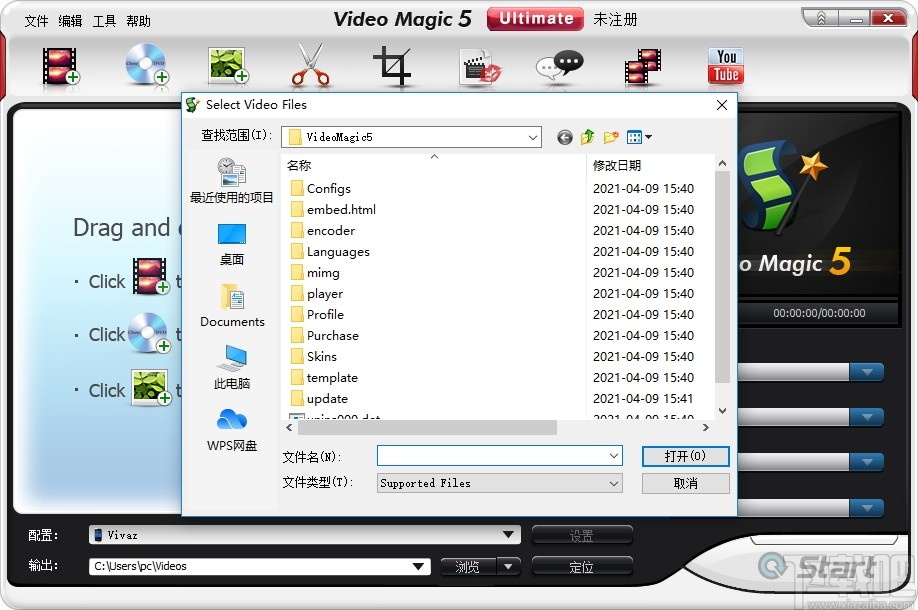Click the Merge videos filmstrip icon
The image size is (918, 610).
tap(642, 65)
